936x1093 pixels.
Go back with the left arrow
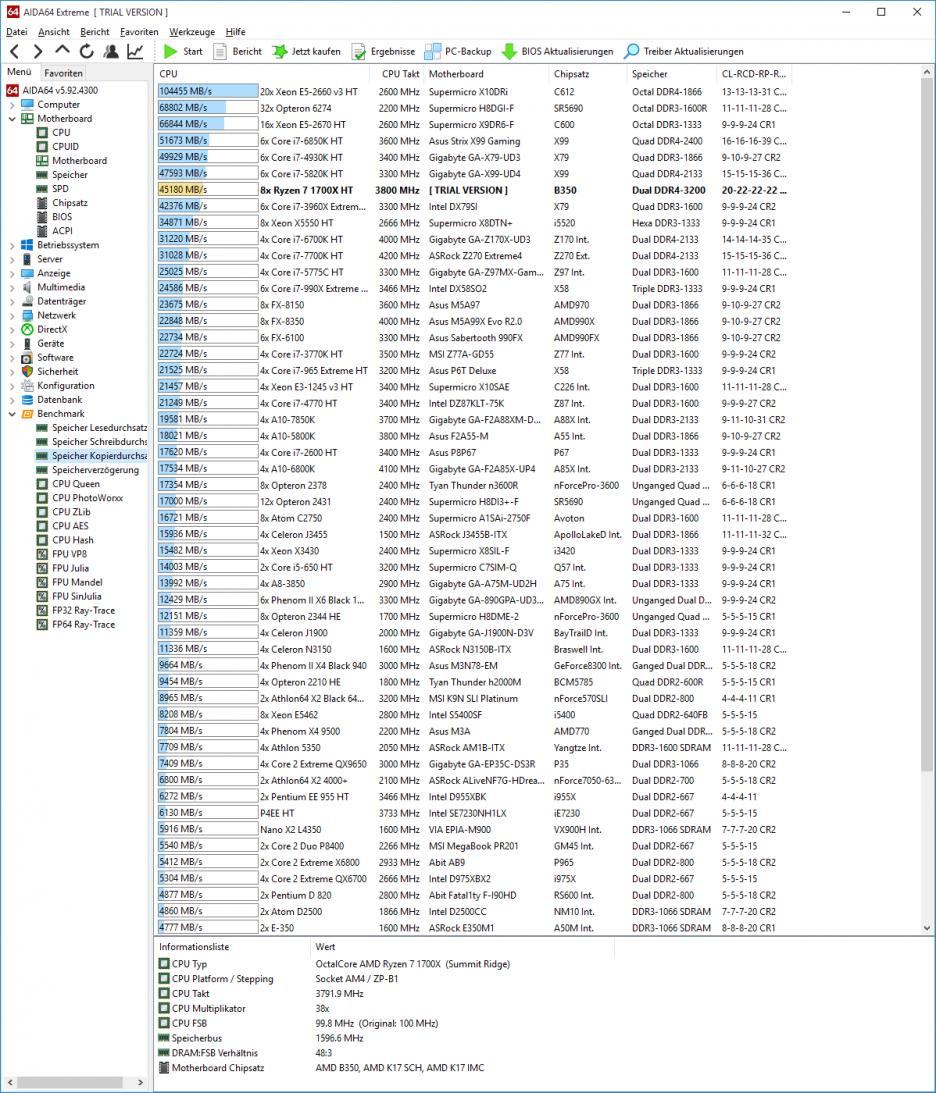coord(15,51)
